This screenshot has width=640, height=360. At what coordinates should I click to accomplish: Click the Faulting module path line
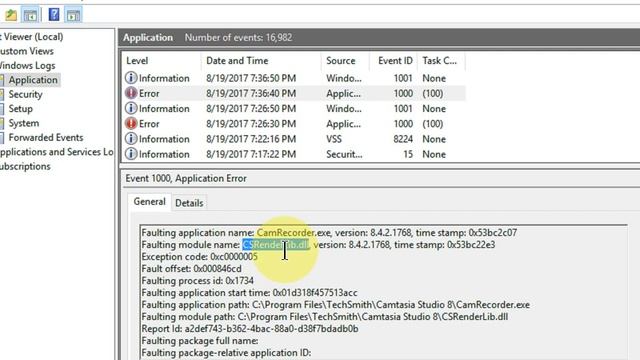(325, 317)
